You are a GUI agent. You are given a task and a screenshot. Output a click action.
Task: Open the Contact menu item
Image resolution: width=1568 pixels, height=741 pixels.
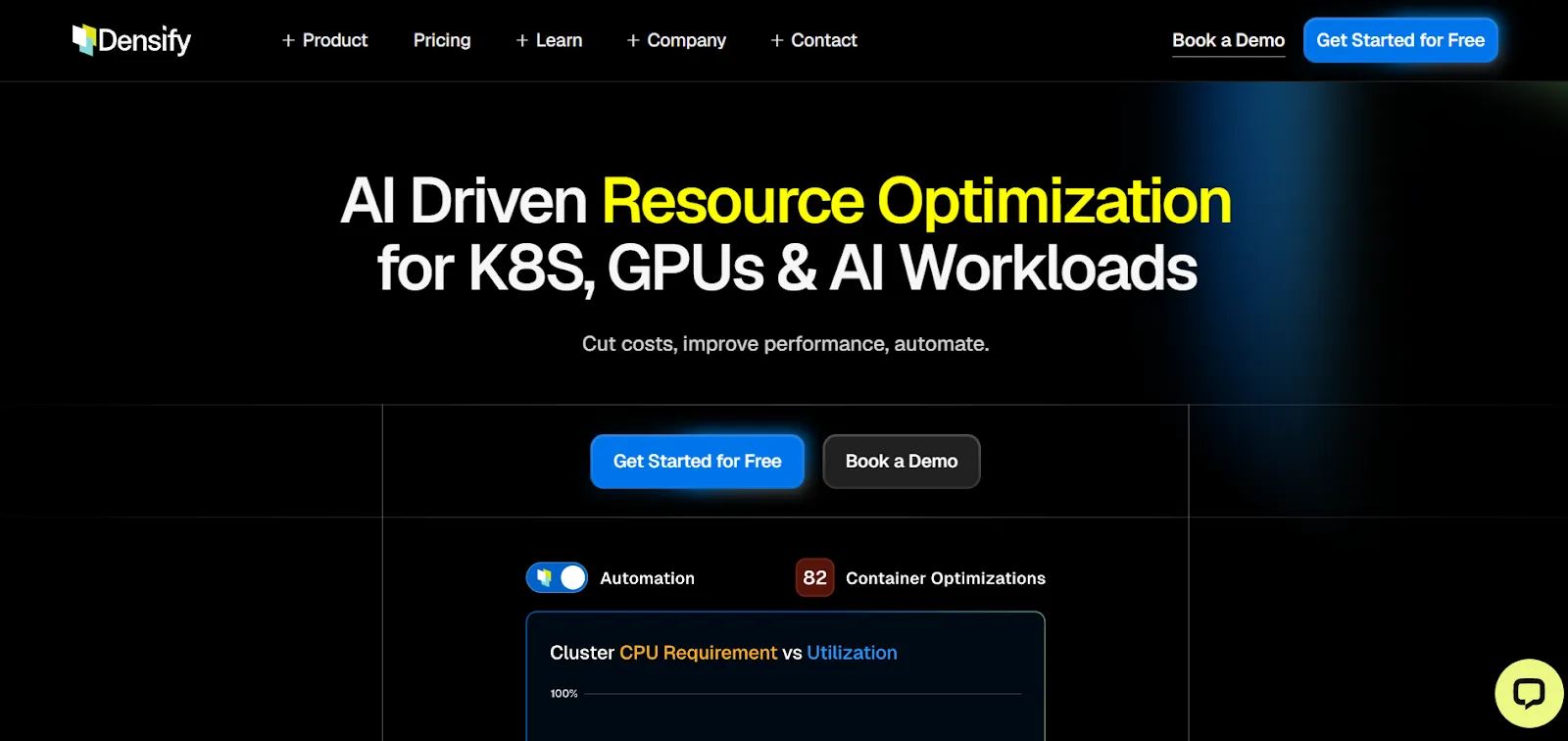813,40
